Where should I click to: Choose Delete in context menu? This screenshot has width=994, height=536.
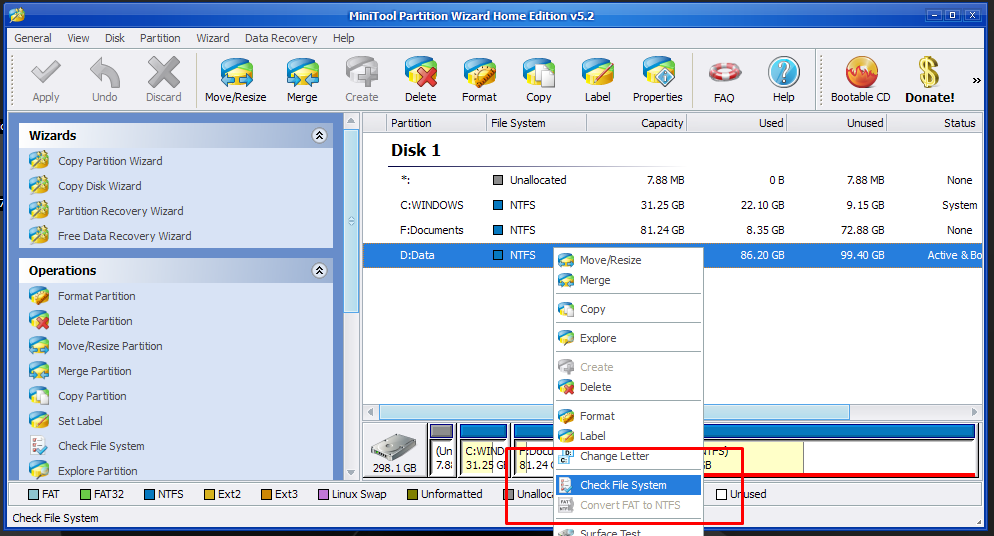[x=629, y=387]
